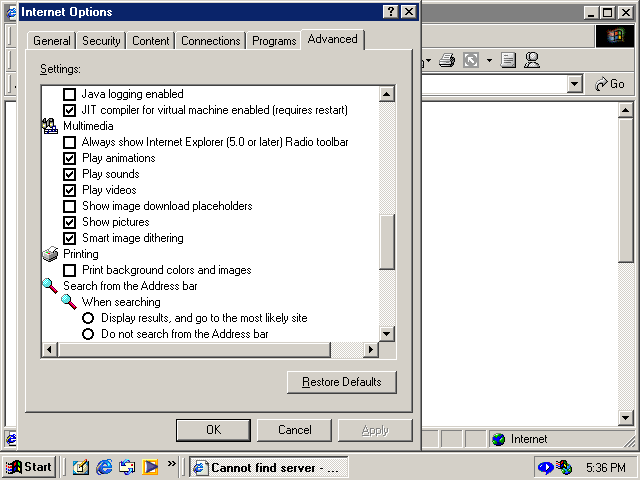Click settings list scroll right arrow
640x480 pixels.
point(371,350)
